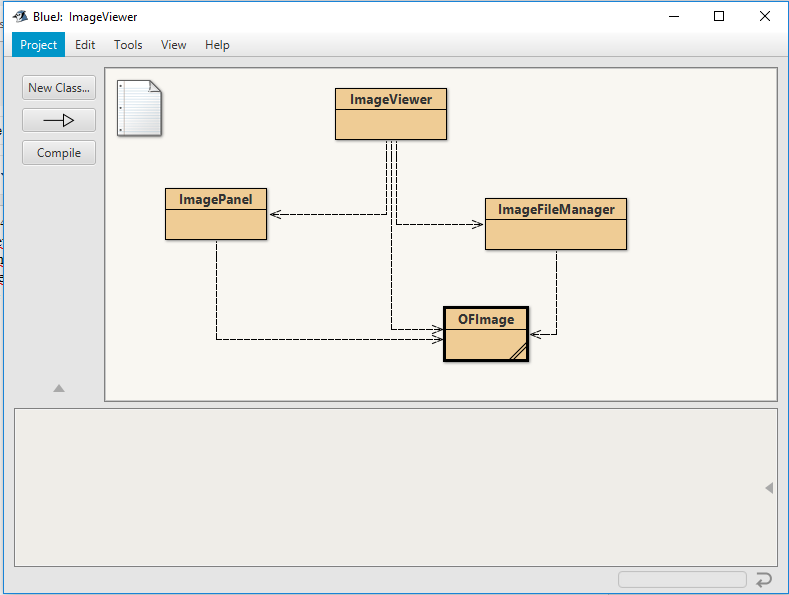The width and height of the screenshot is (789, 595).
Task: Open the Project menu
Action: (38, 45)
